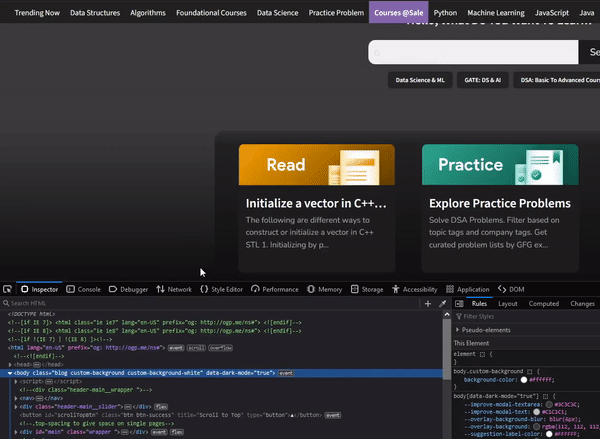
Task: Click selector highlighter icon beside element rule
Action: [x=482, y=354]
